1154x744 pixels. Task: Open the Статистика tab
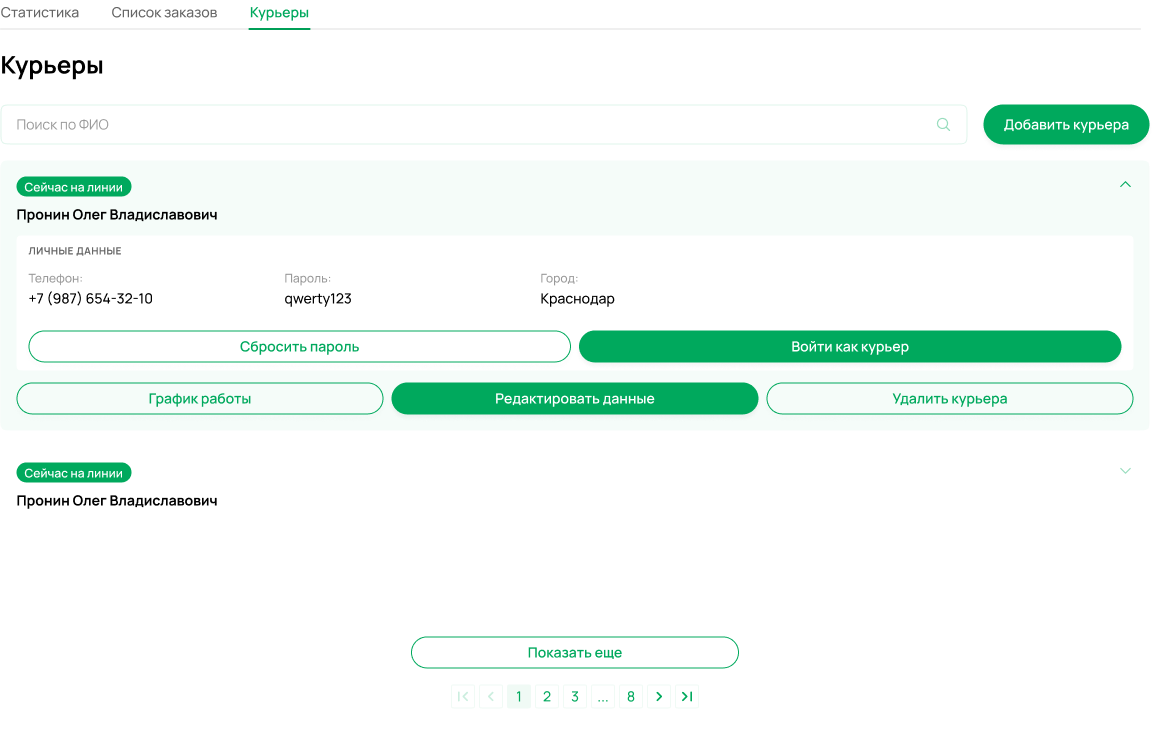click(40, 13)
